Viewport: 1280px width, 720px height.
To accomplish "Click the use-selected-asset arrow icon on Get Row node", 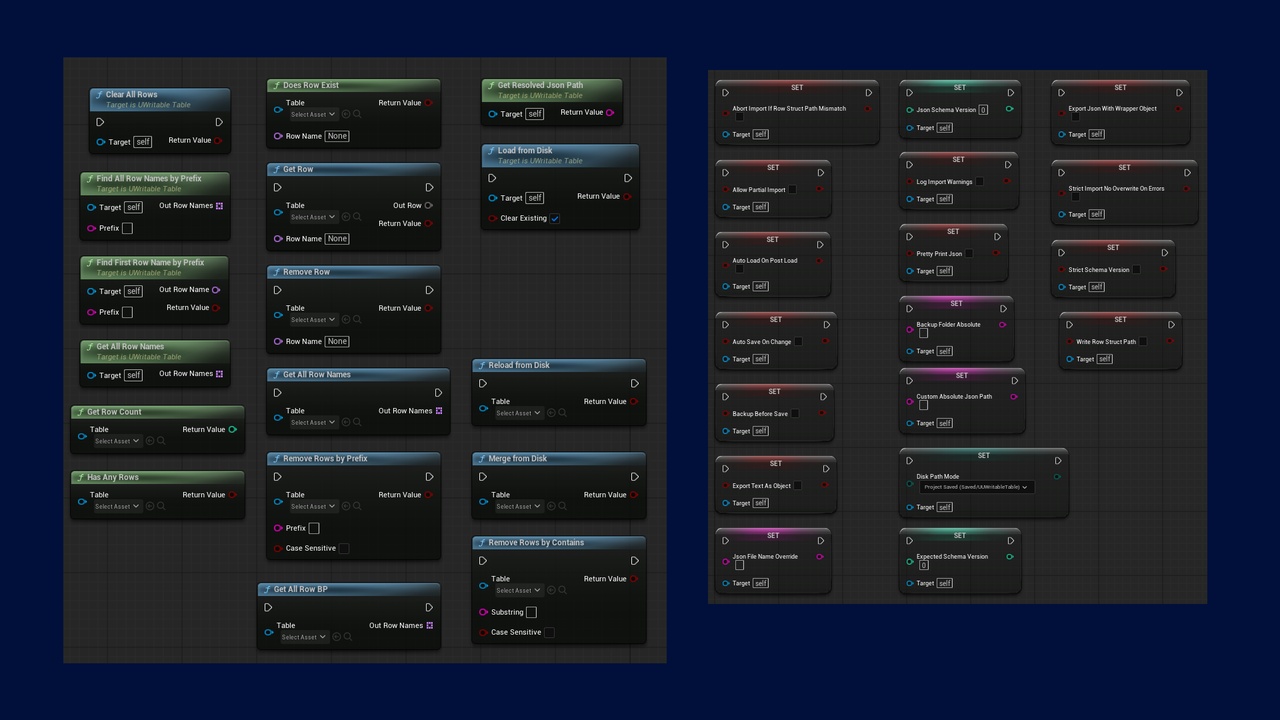I will coord(346,217).
